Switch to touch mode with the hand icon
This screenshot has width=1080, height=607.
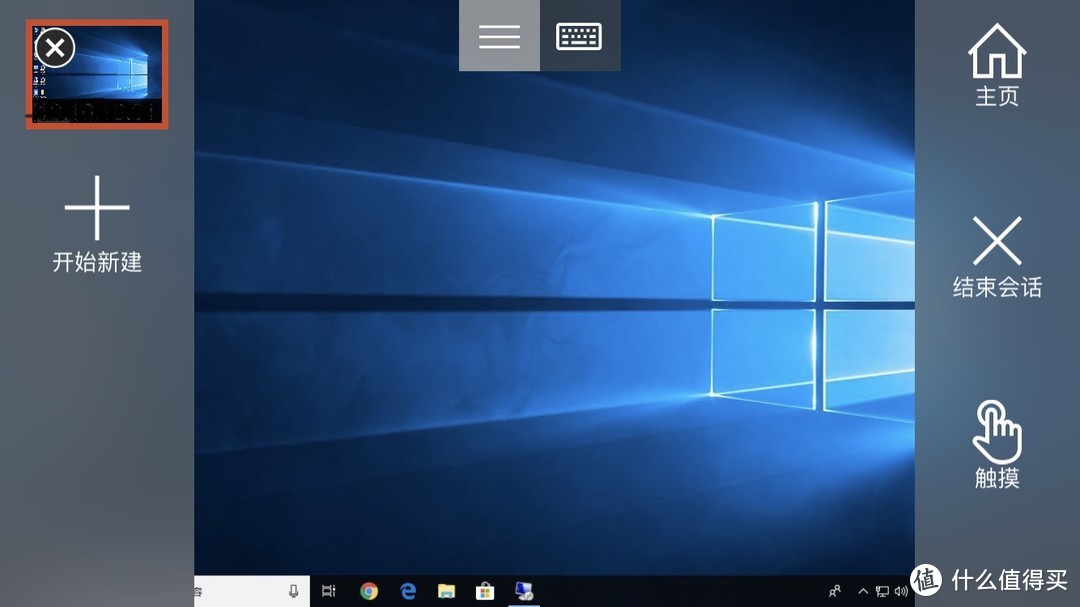[x=997, y=431]
